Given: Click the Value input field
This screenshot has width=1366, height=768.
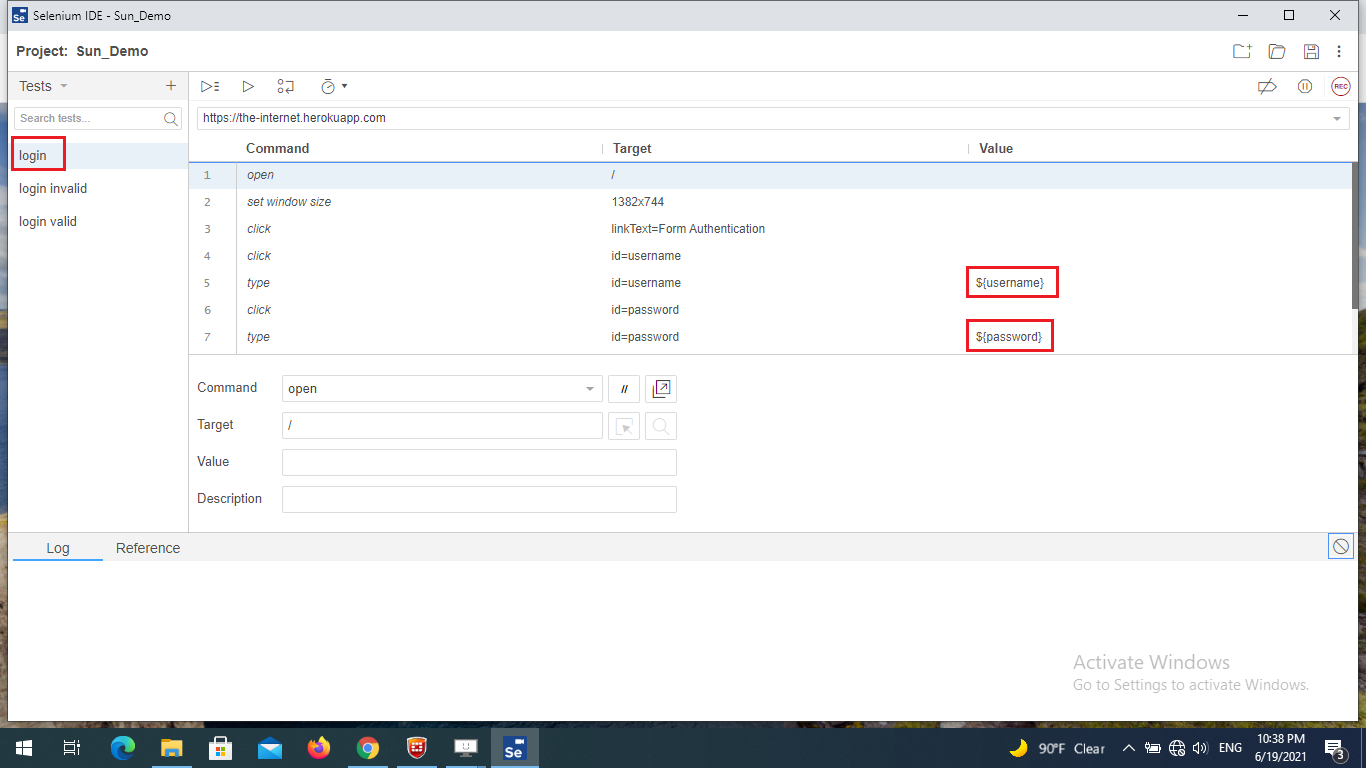Looking at the screenshot, I should point(479,462).
